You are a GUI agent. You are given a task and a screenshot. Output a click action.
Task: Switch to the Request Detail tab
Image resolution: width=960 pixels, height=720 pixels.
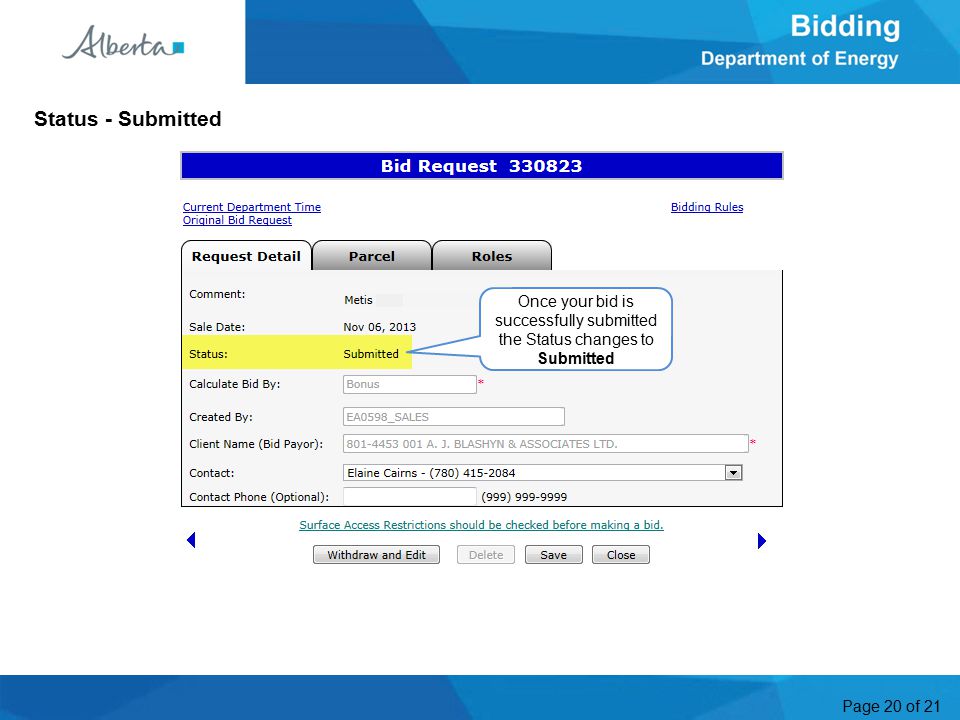(246, 256)
